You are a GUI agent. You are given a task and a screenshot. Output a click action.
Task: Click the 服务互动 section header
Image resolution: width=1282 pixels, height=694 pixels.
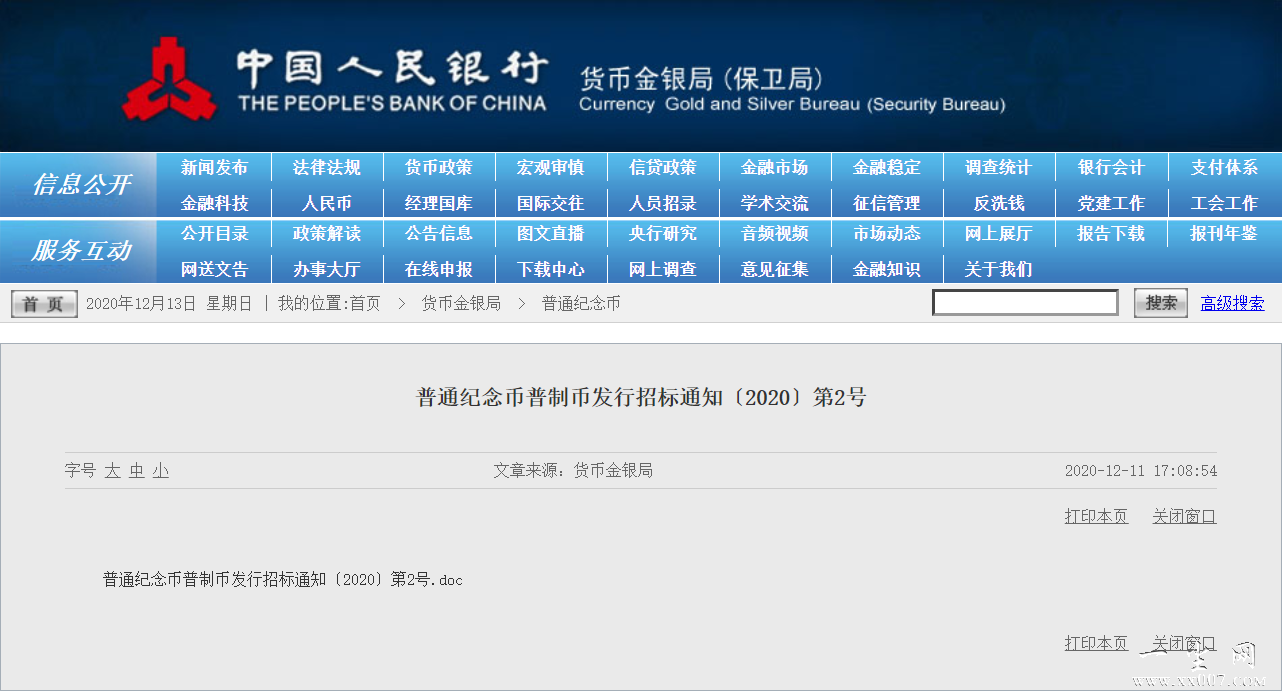coord(81,251)
